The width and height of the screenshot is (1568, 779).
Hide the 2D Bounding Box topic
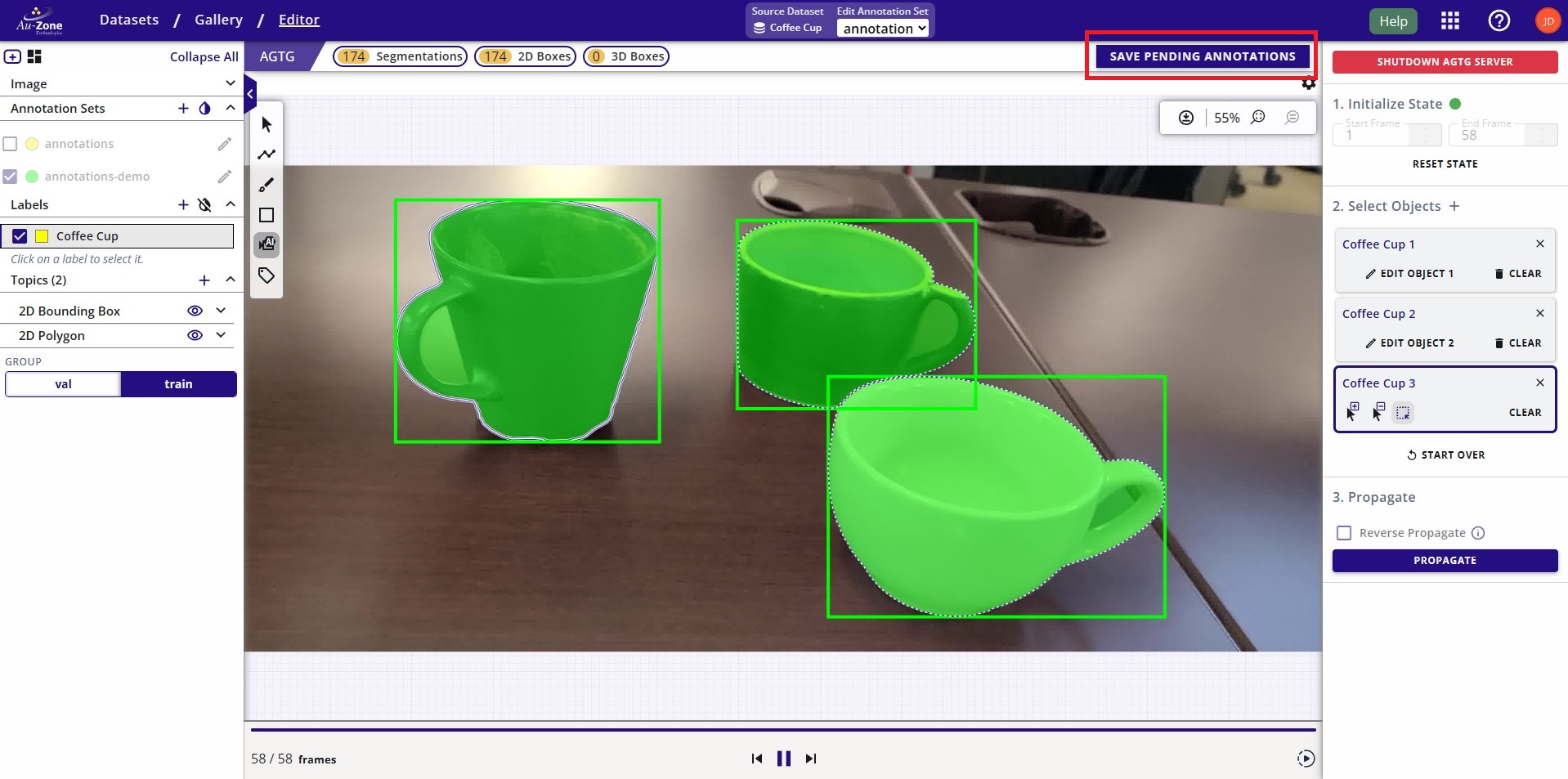(195, 311)
